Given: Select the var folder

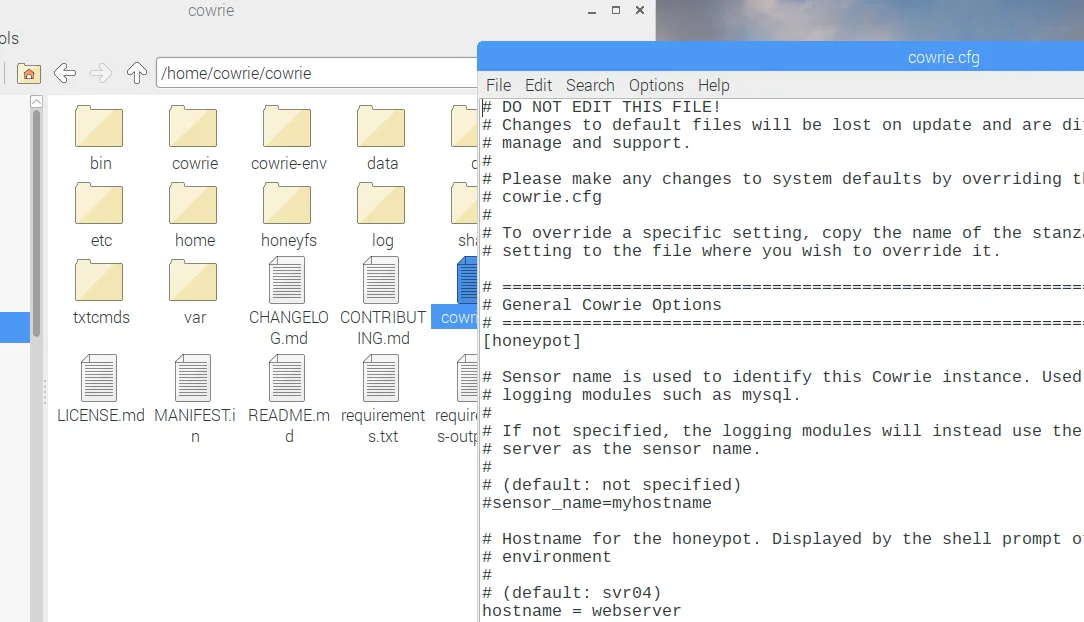Looking at the screenshot, I should [194, 280].
